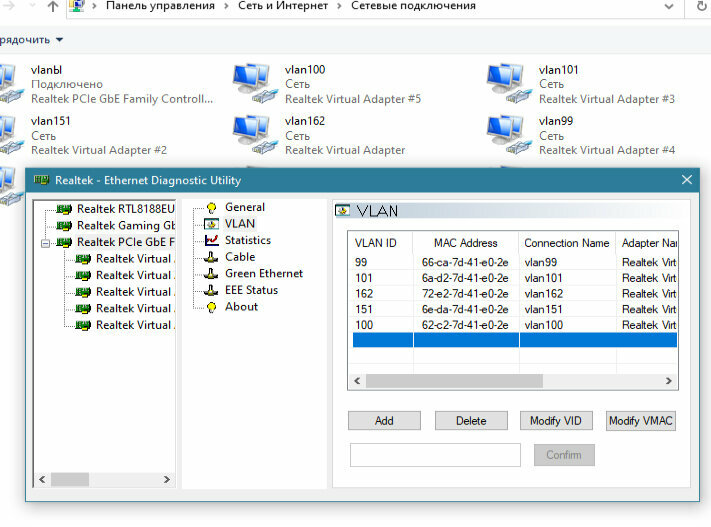The width and height of the screenshot is (711, 527).
Task: Close the Realtek Ethernet Diagnostic Utility window
Action: click(687, 180)
